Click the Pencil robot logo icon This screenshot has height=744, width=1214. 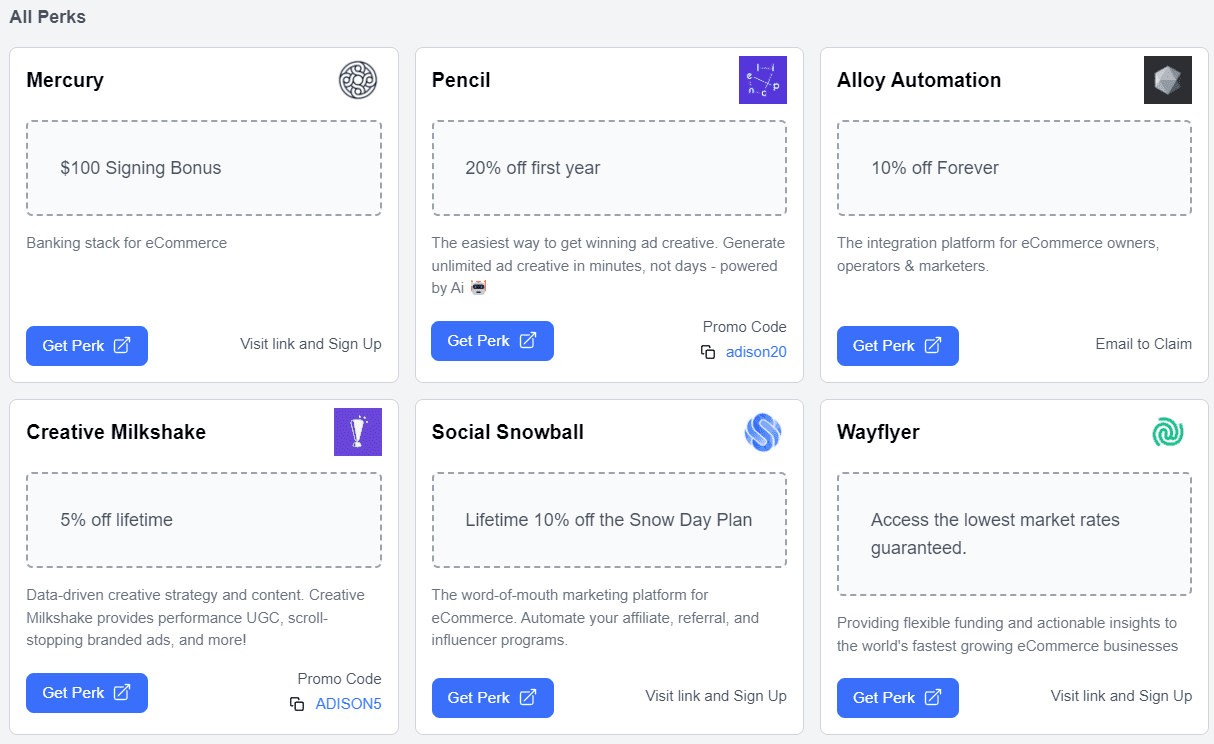(x=763, y=80)
